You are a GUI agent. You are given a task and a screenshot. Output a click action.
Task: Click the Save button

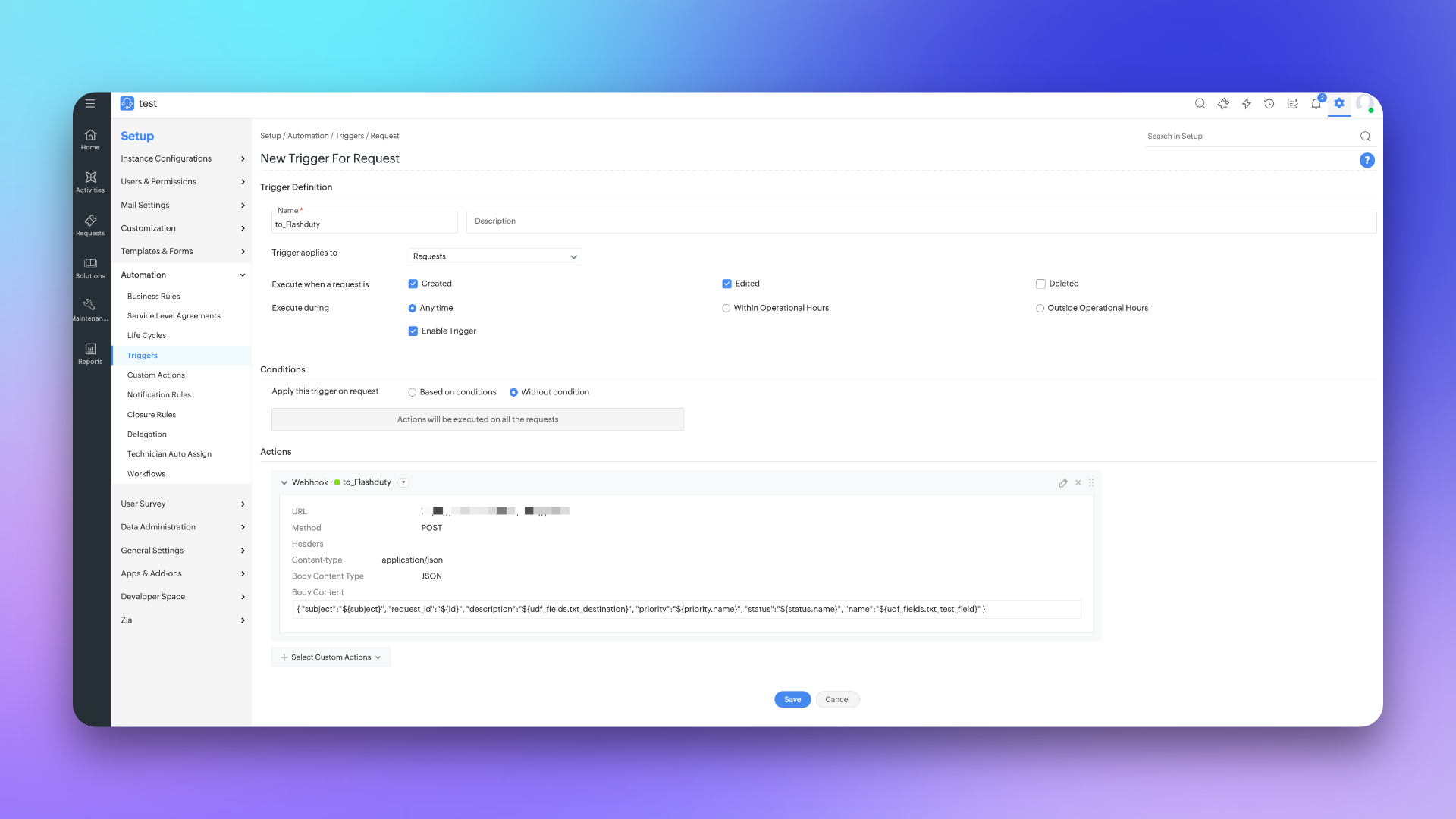click(792, 700)
